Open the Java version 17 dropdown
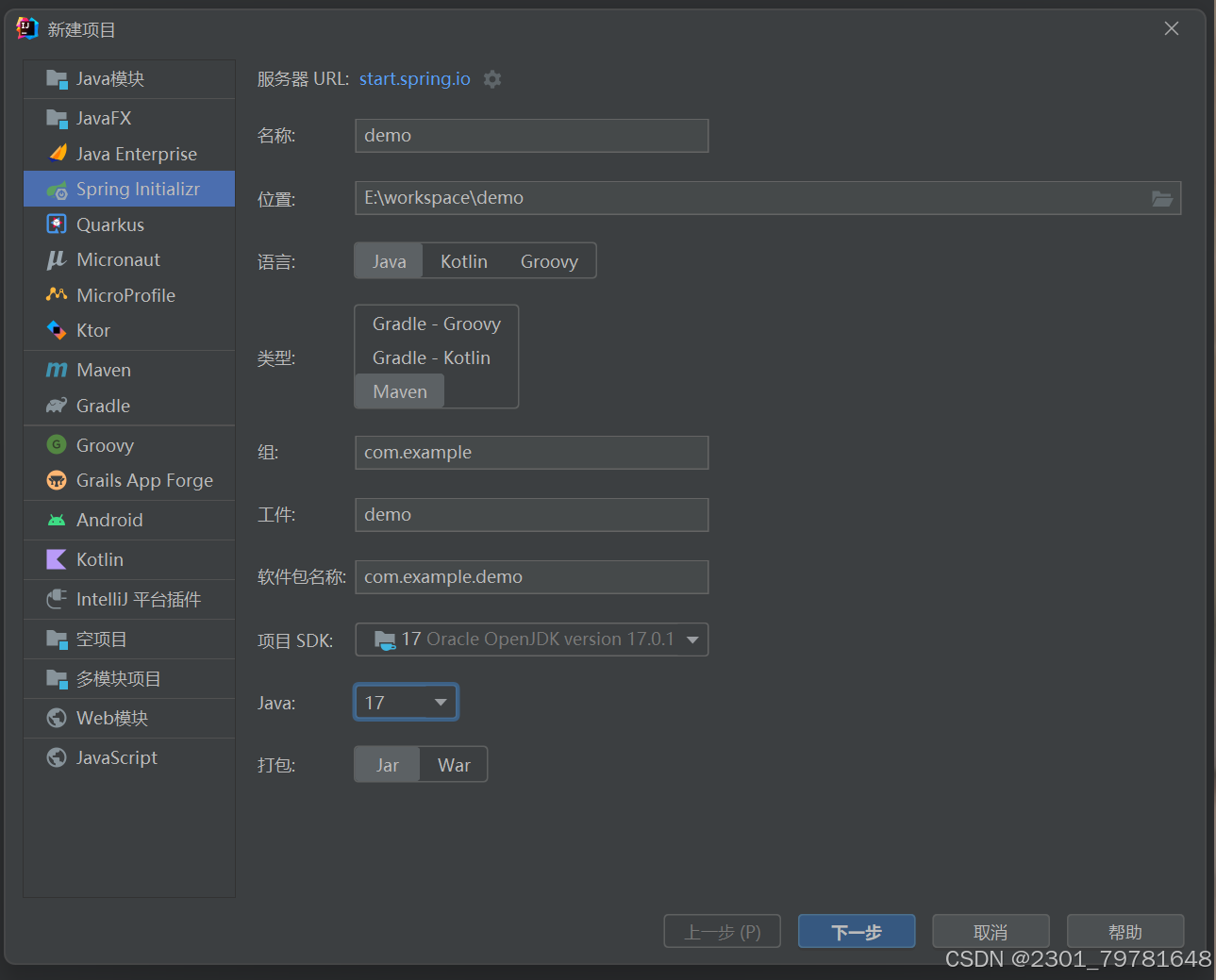Viewport: 1216px width, 980px height. pyautogui.click(x=407, y=703)
